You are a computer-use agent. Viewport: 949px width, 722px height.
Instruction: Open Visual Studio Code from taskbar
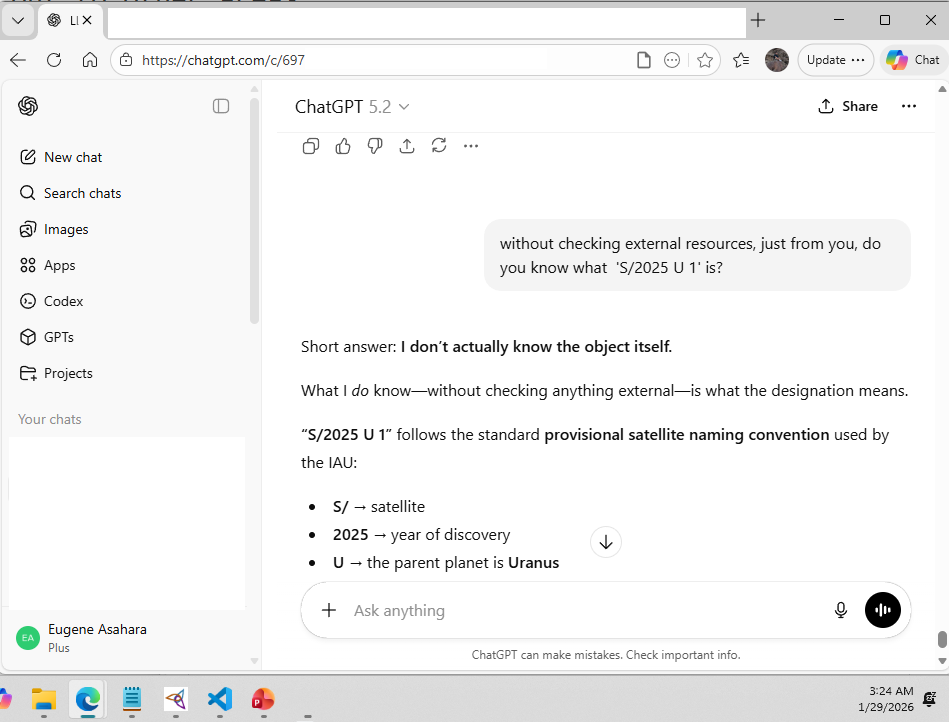coord(220,699)
